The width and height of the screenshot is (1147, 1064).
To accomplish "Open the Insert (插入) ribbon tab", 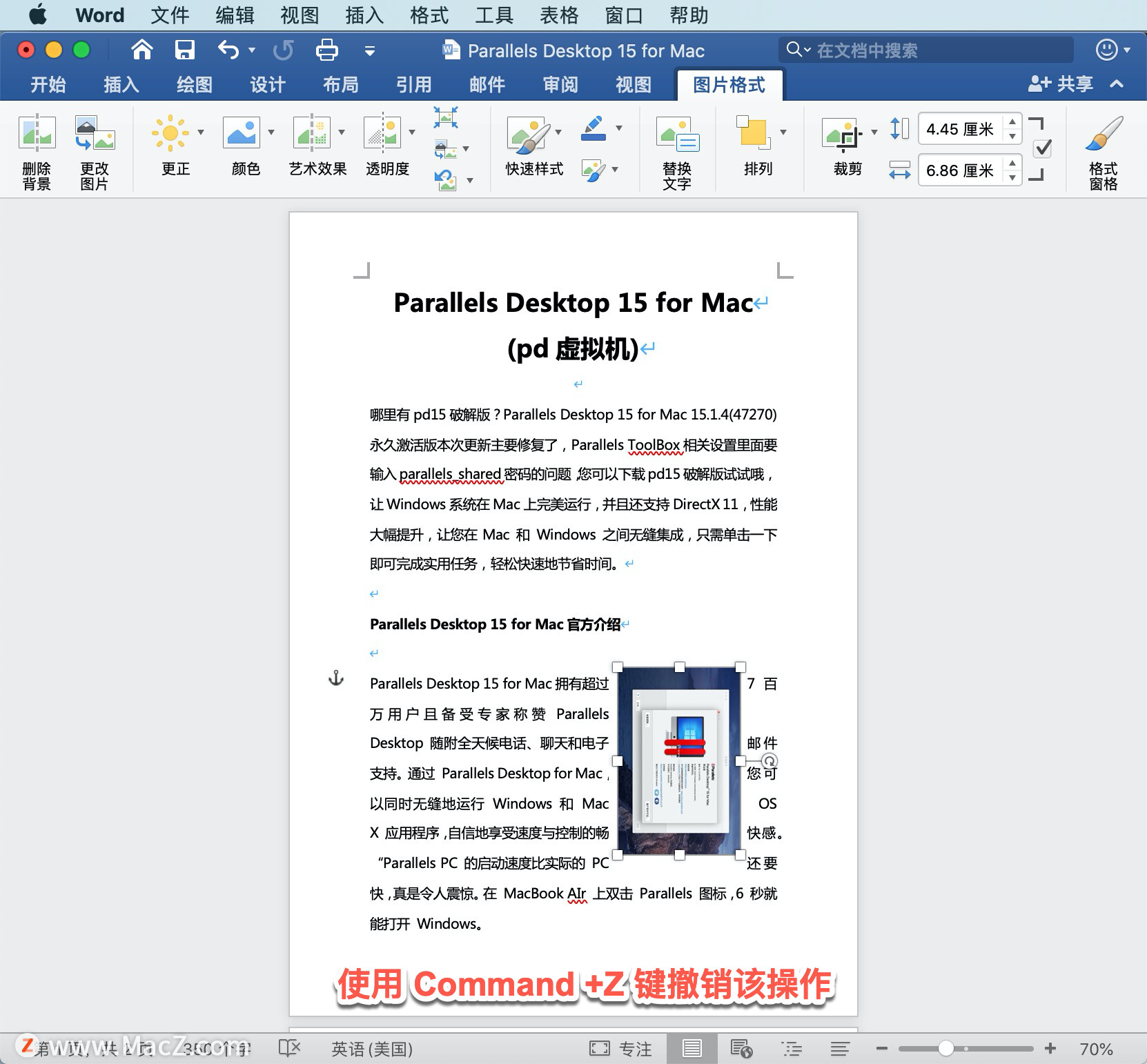I will click(121, 84).
